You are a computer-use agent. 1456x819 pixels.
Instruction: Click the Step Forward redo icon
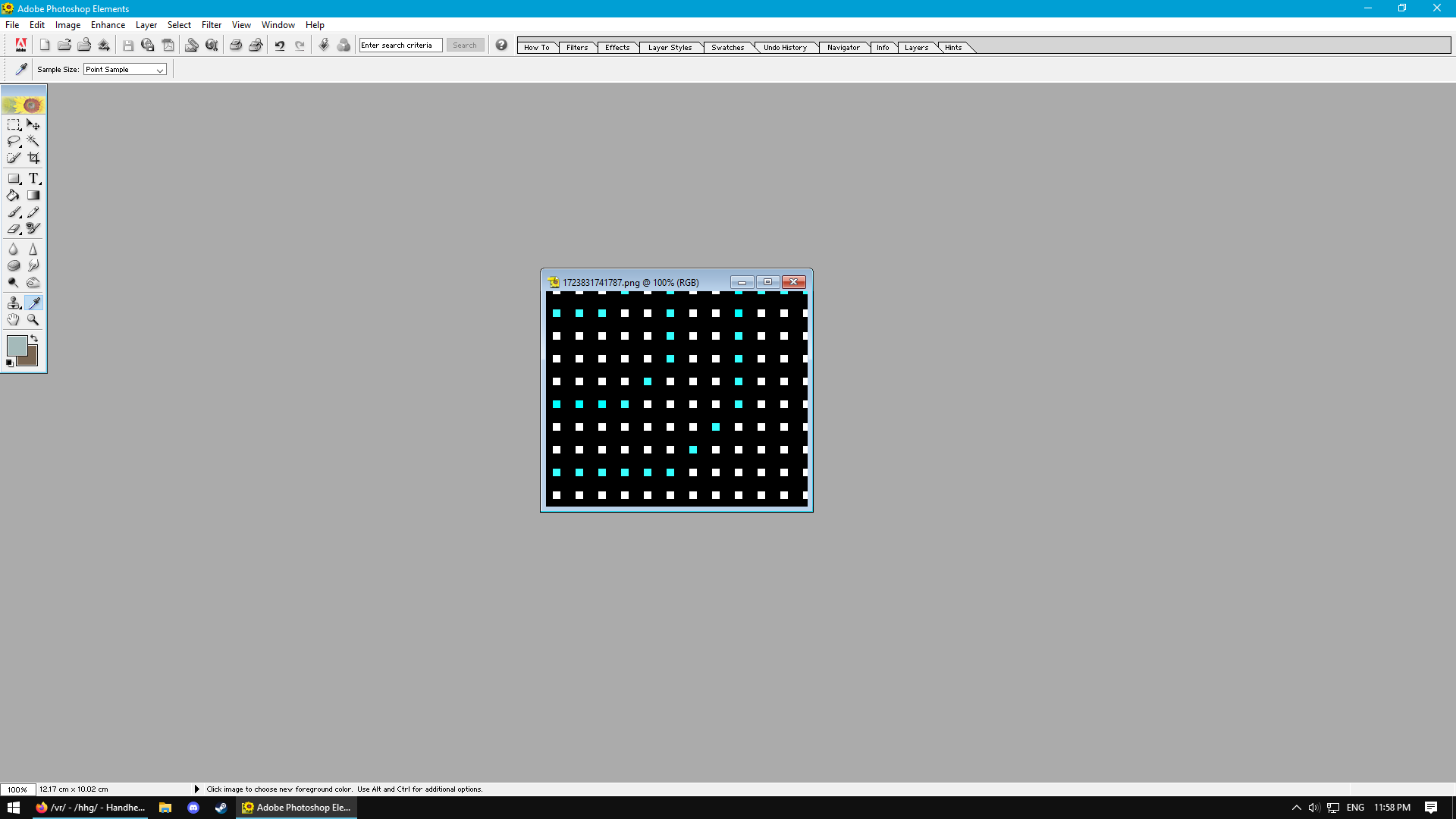[300, 45]
